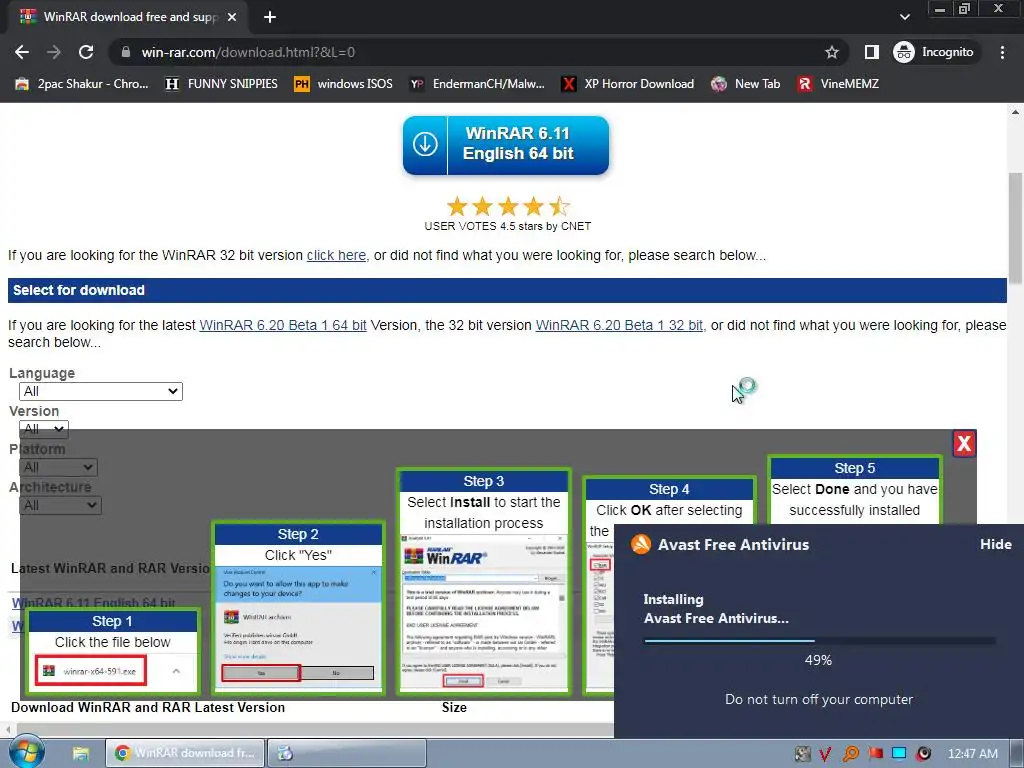Open 2pac Shakur bookmark

point(82,84)
